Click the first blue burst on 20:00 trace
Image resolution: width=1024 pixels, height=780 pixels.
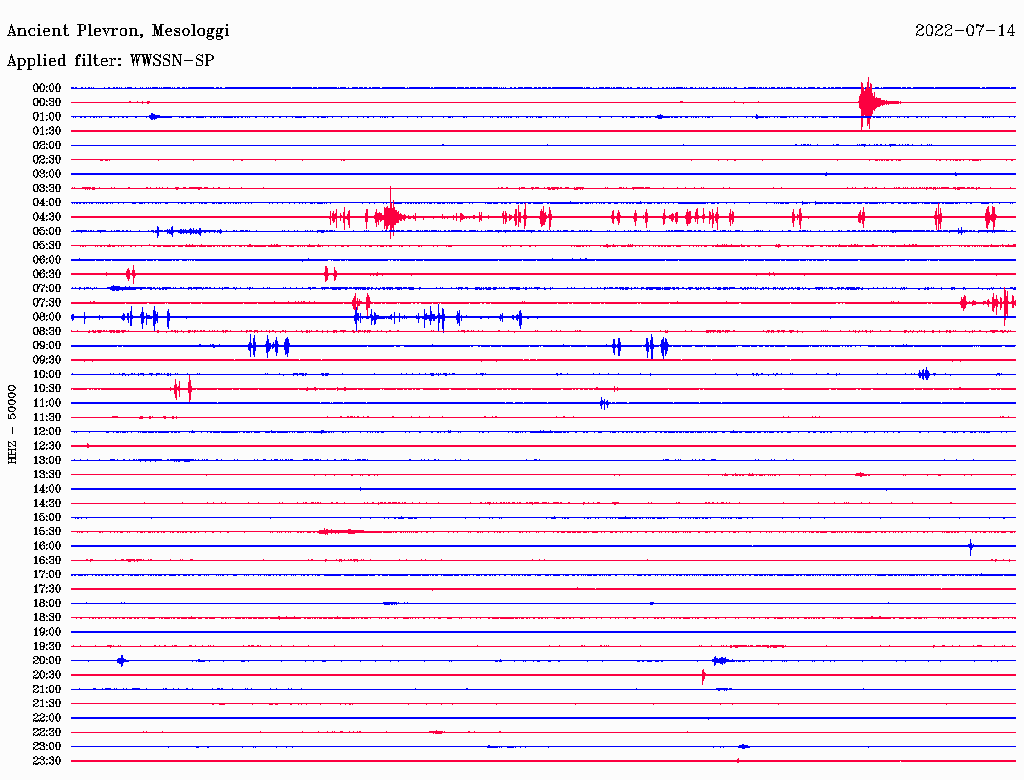(x=121, y=660)
